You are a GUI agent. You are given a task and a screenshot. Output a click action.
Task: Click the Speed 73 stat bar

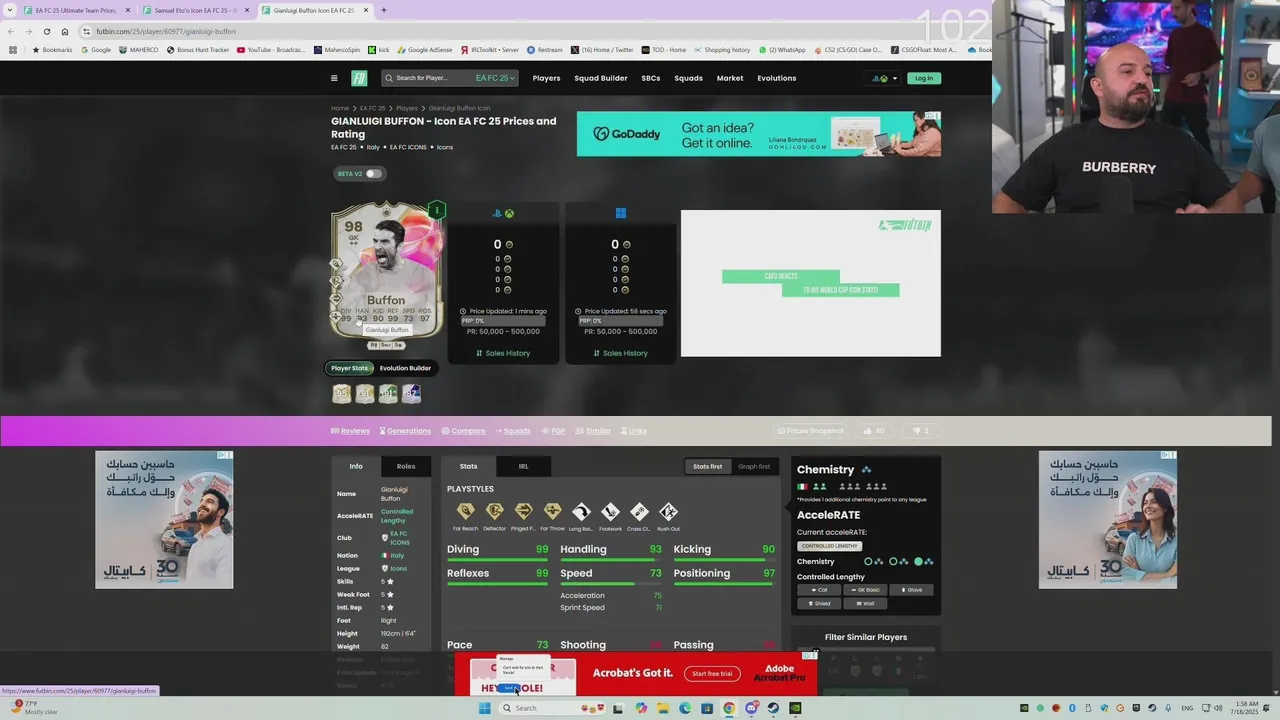pyautogui.click(x=611, y=575)
